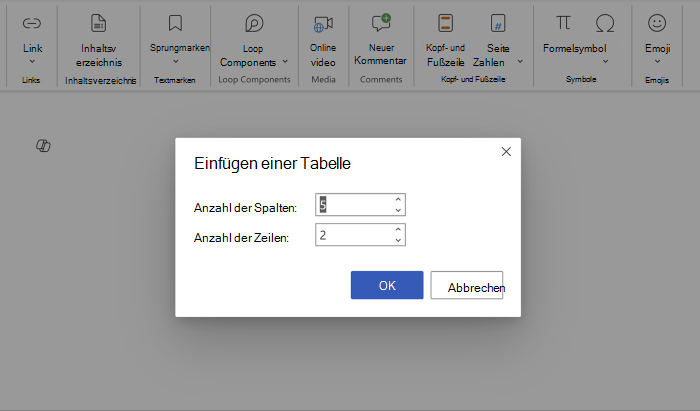The width and height of the screenshot is (700, 411).
Task: Click the Link icon in ribbon
Action: pos(32,23)
